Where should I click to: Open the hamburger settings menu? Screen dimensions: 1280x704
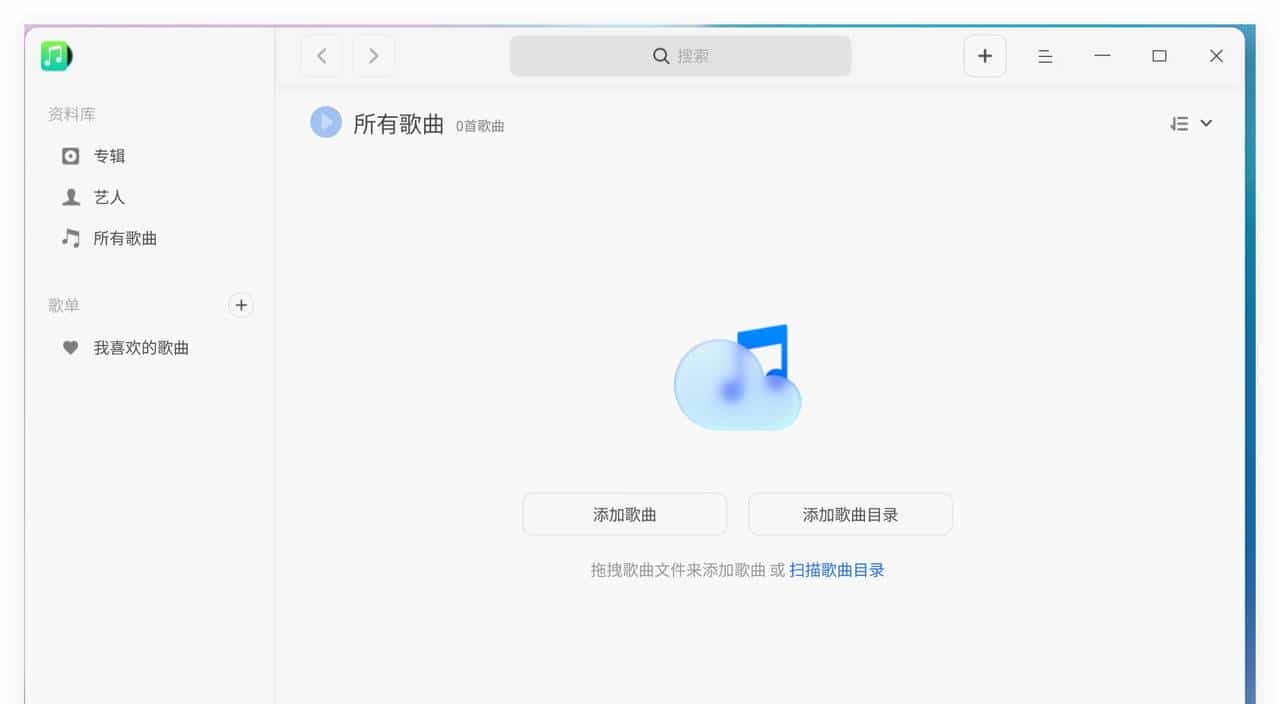(1045, 56)
